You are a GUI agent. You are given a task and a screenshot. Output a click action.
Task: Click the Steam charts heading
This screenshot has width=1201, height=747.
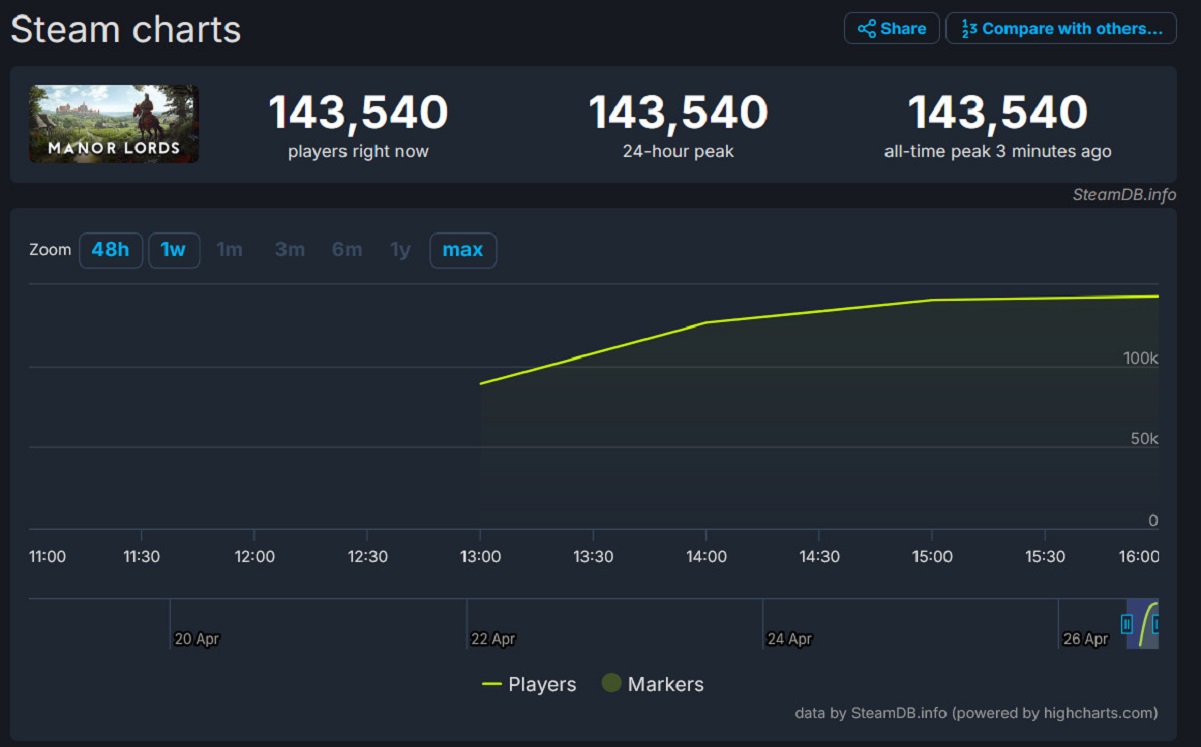tap(126, 29)
